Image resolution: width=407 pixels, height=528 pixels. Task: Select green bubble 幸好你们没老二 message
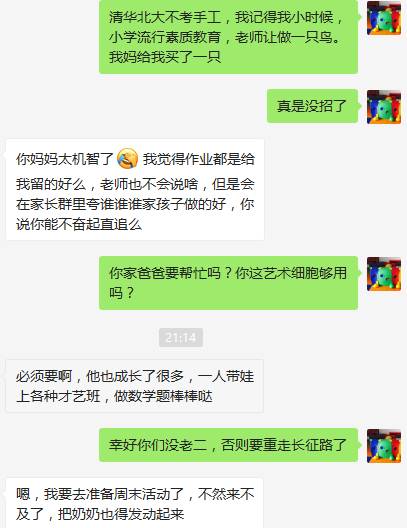pos(228,445)
